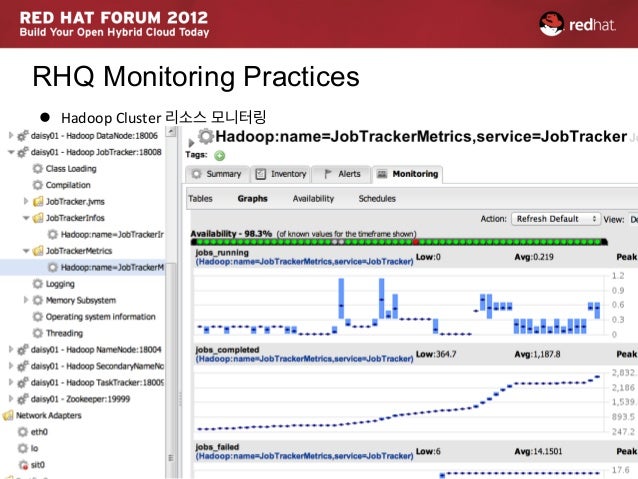Click the Logging gear icon
Image resolution: width=638 pixels, height=479 pixels.
38,284
